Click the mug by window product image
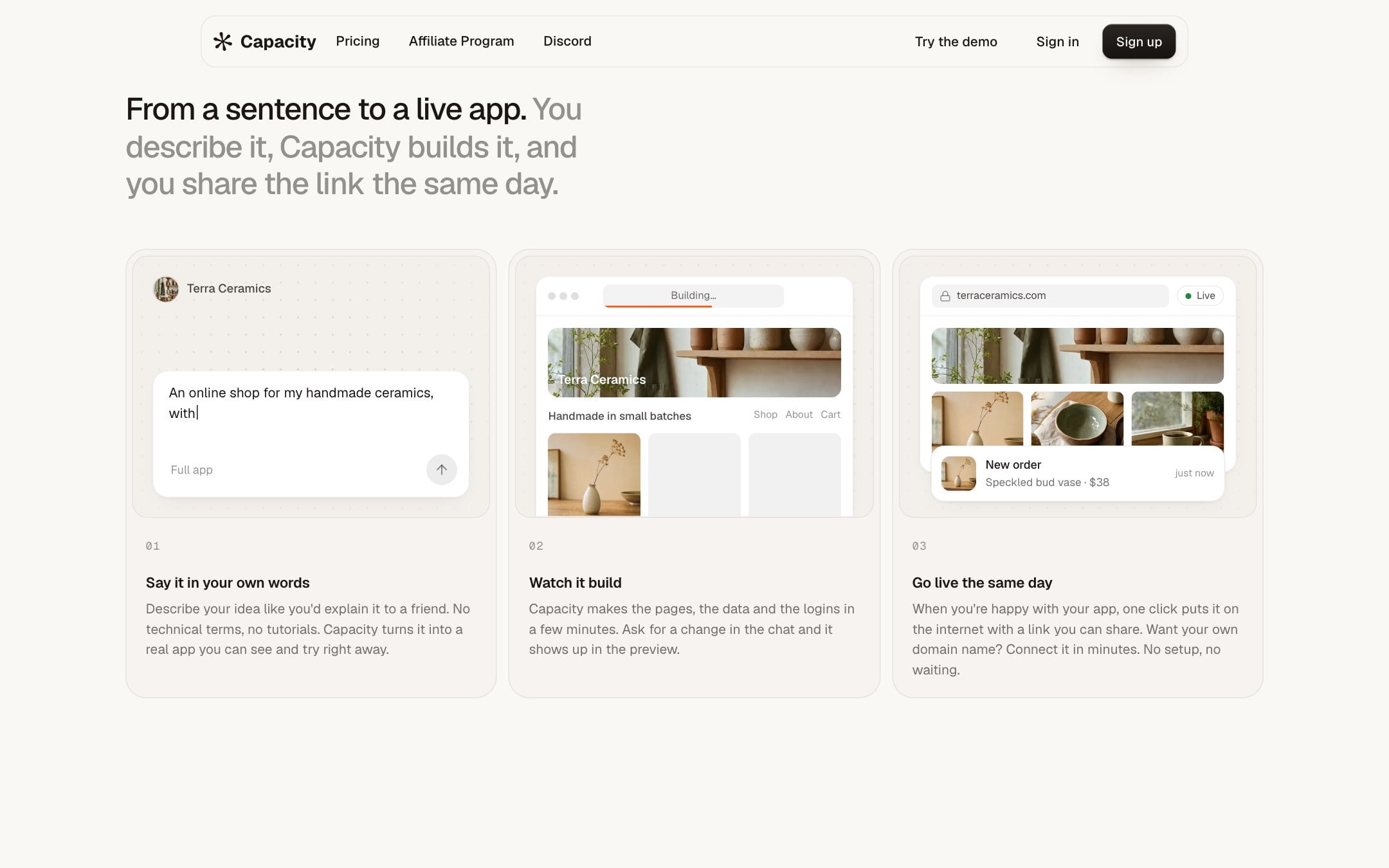Image resolution: width=1389 pixels, height=868 pixels. tap(1177, 419)
